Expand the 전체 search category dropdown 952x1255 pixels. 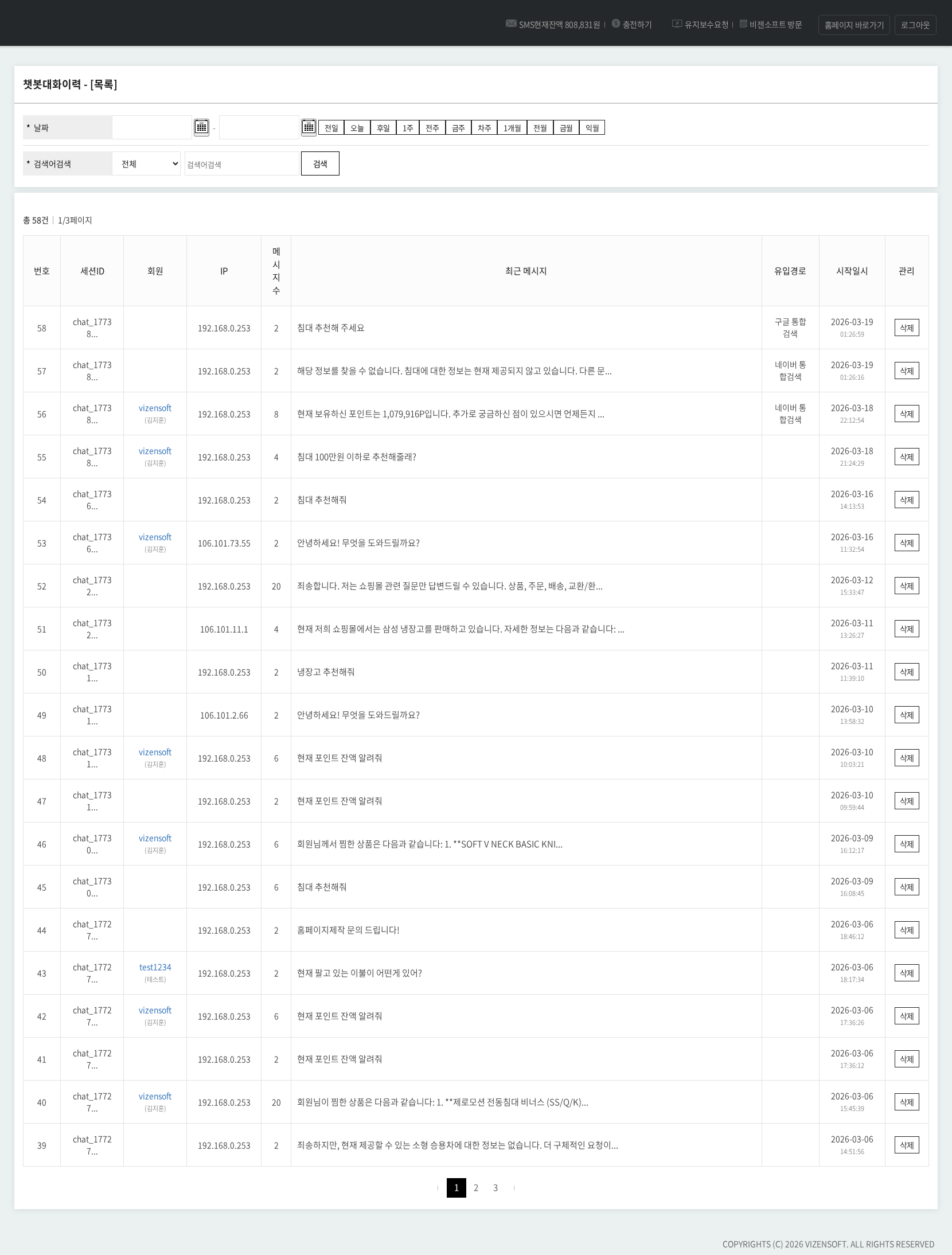point(147,164)
